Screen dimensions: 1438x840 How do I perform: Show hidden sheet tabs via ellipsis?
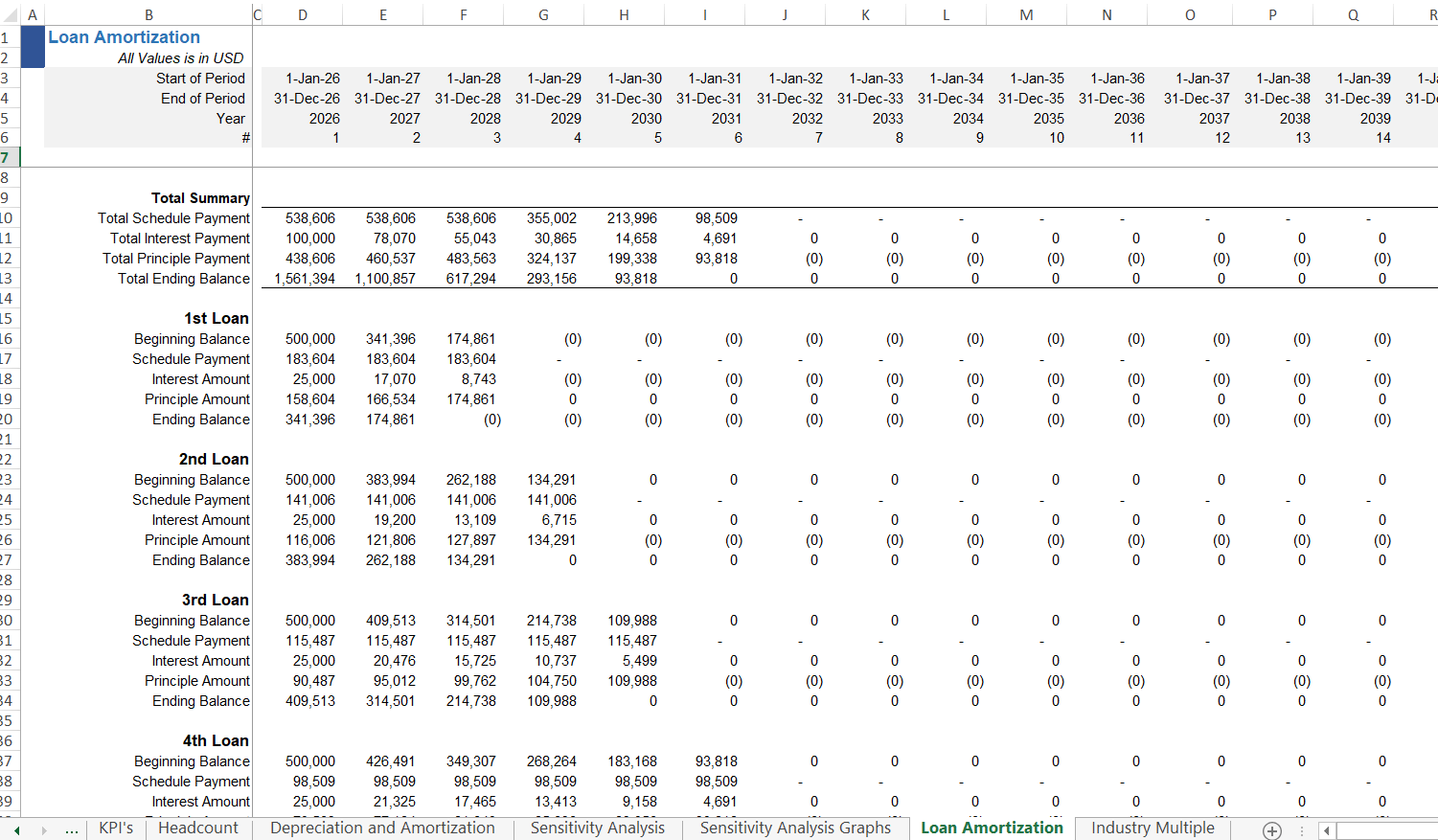pyautogui.click(x=72, y=829)
